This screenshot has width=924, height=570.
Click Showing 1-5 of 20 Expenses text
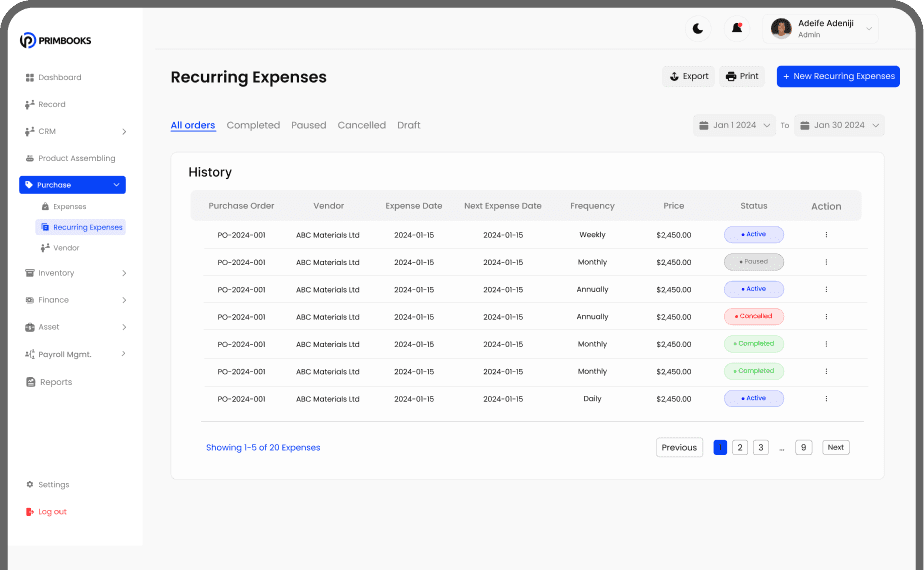[263, 447]
